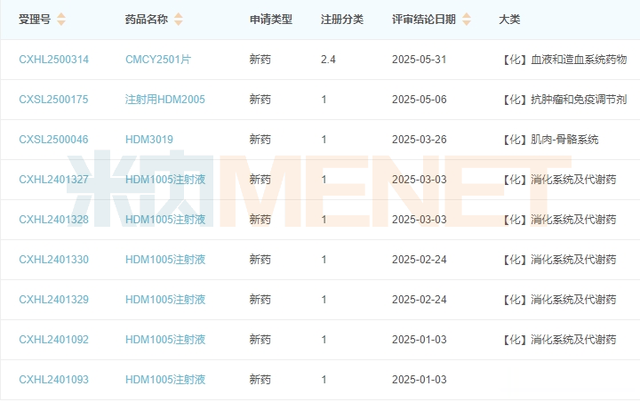Select 新药 in the CXSL2500046 row
640x402 pixels.
[x=260, y=140]
